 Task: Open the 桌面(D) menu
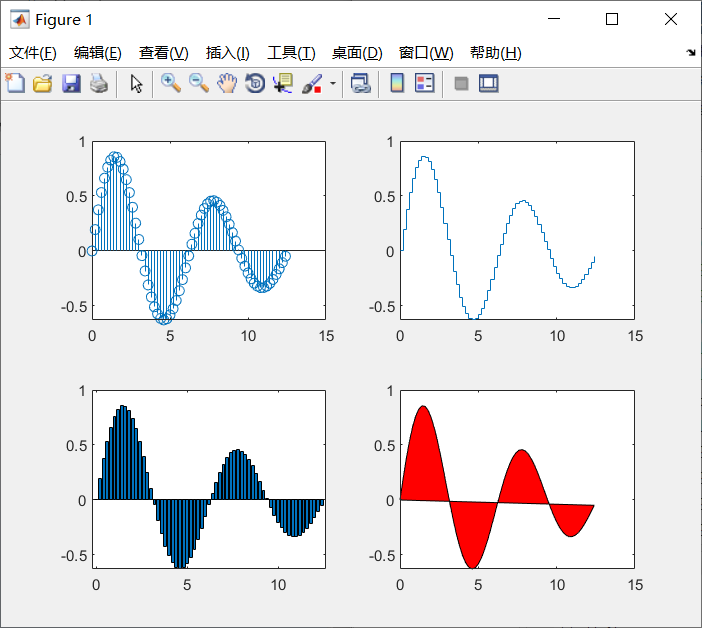pyautogui.click(x=357, y=53)
